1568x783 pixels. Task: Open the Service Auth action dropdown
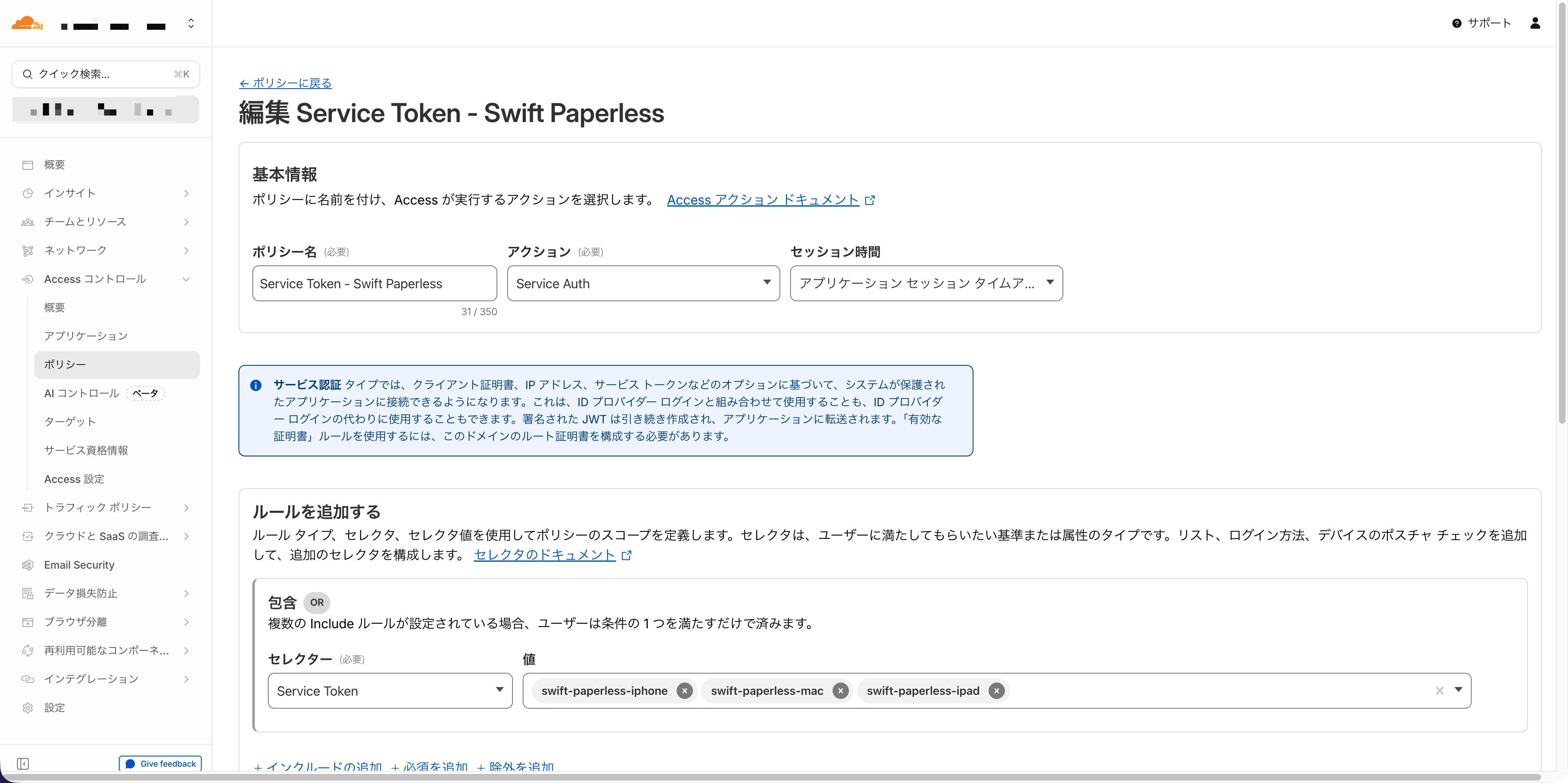pyautogui.click(x=643, y=283)
